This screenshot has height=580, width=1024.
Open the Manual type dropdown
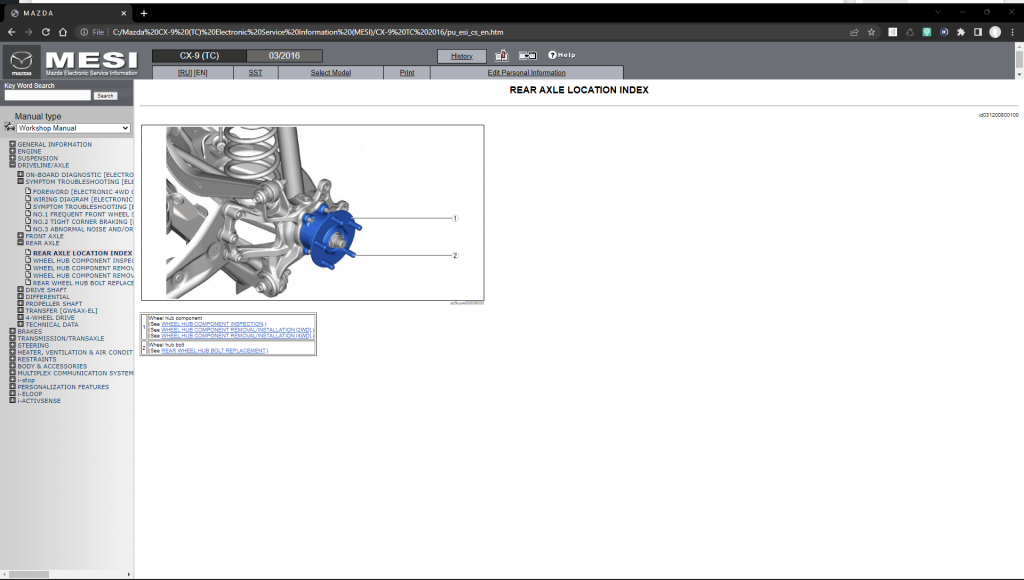pyautogui.click(x=73, y=128)
